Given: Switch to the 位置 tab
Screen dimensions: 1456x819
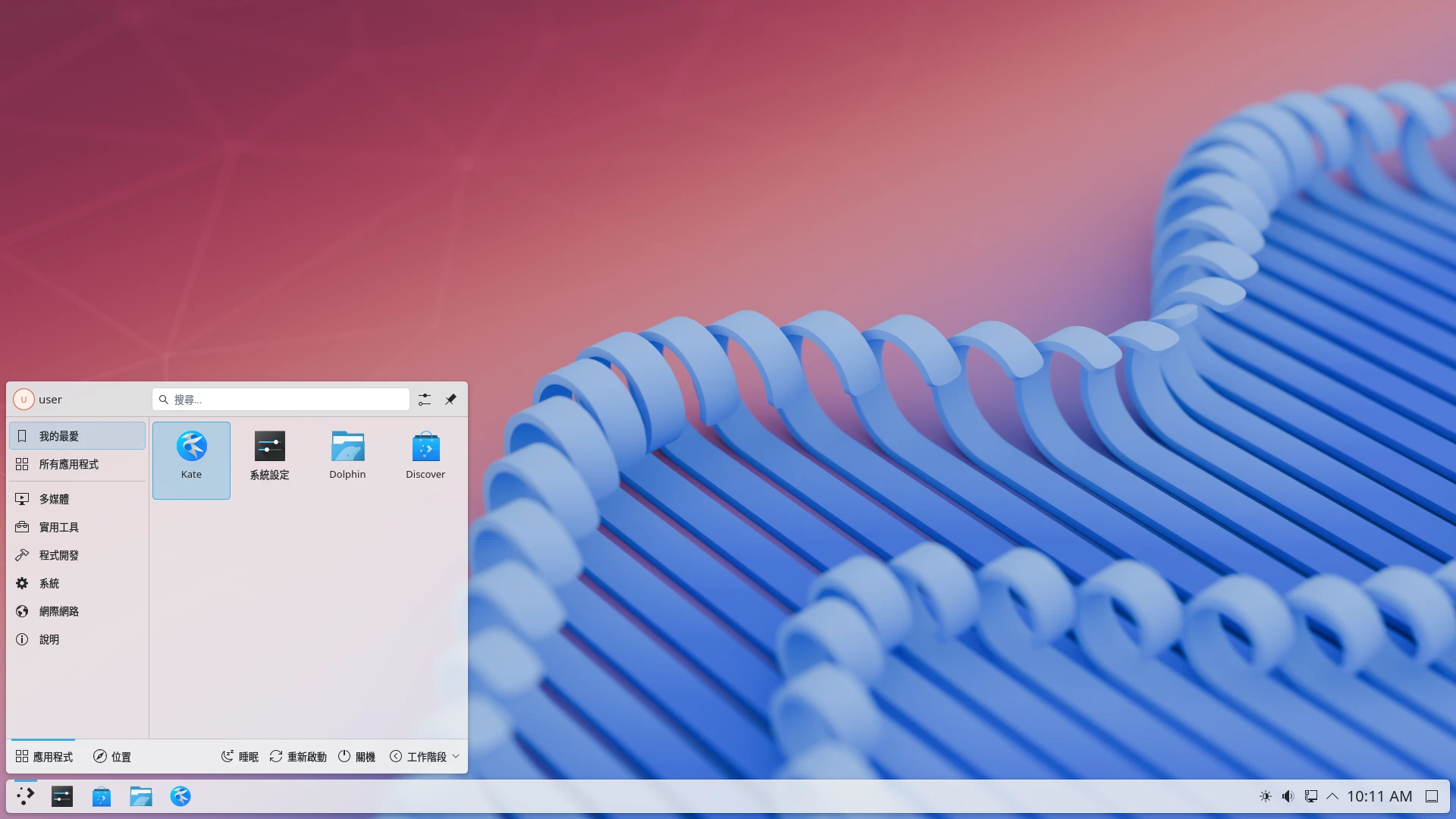Looking at the screenshot, I should point(112,757).
